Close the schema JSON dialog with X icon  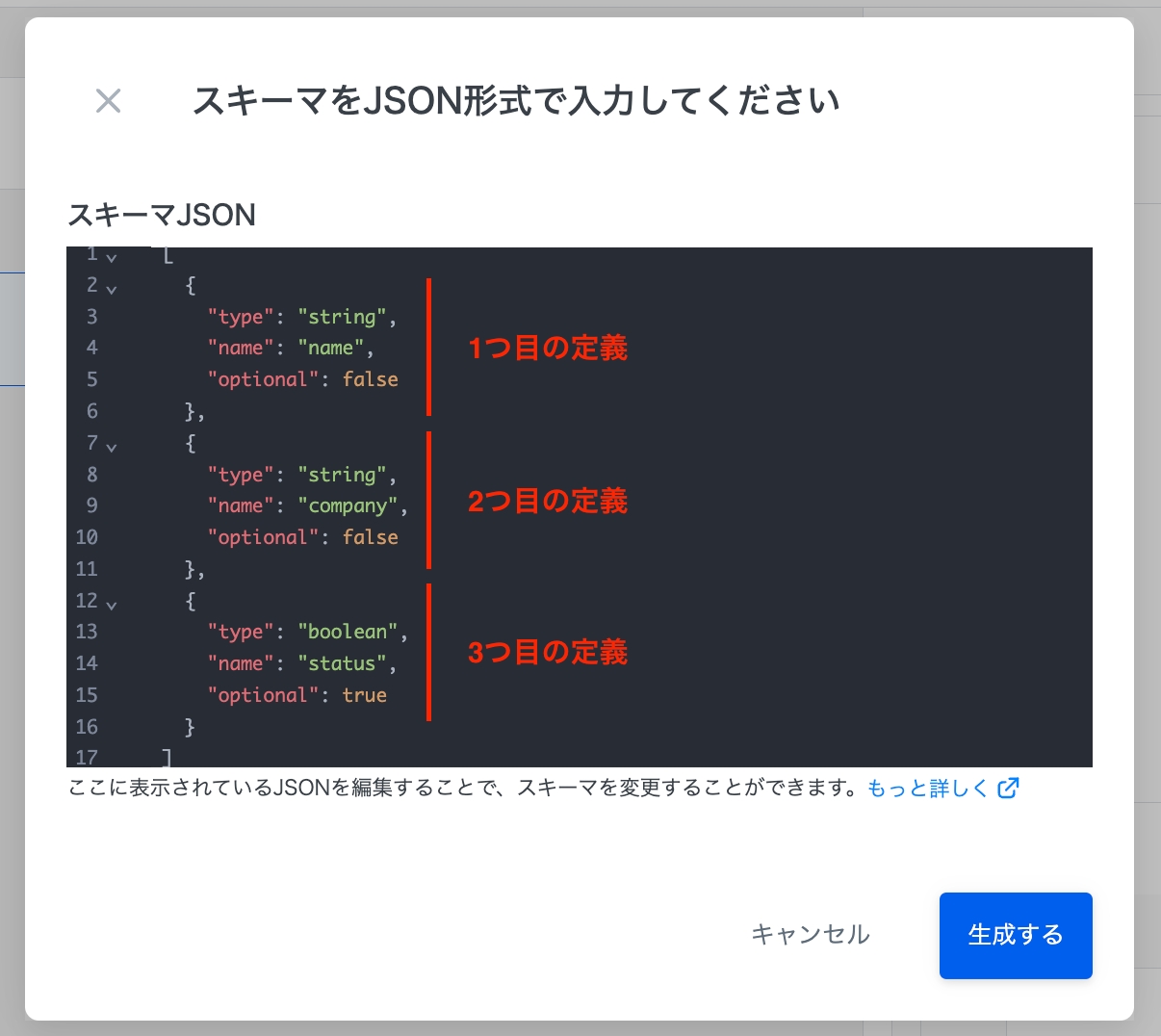108,101
